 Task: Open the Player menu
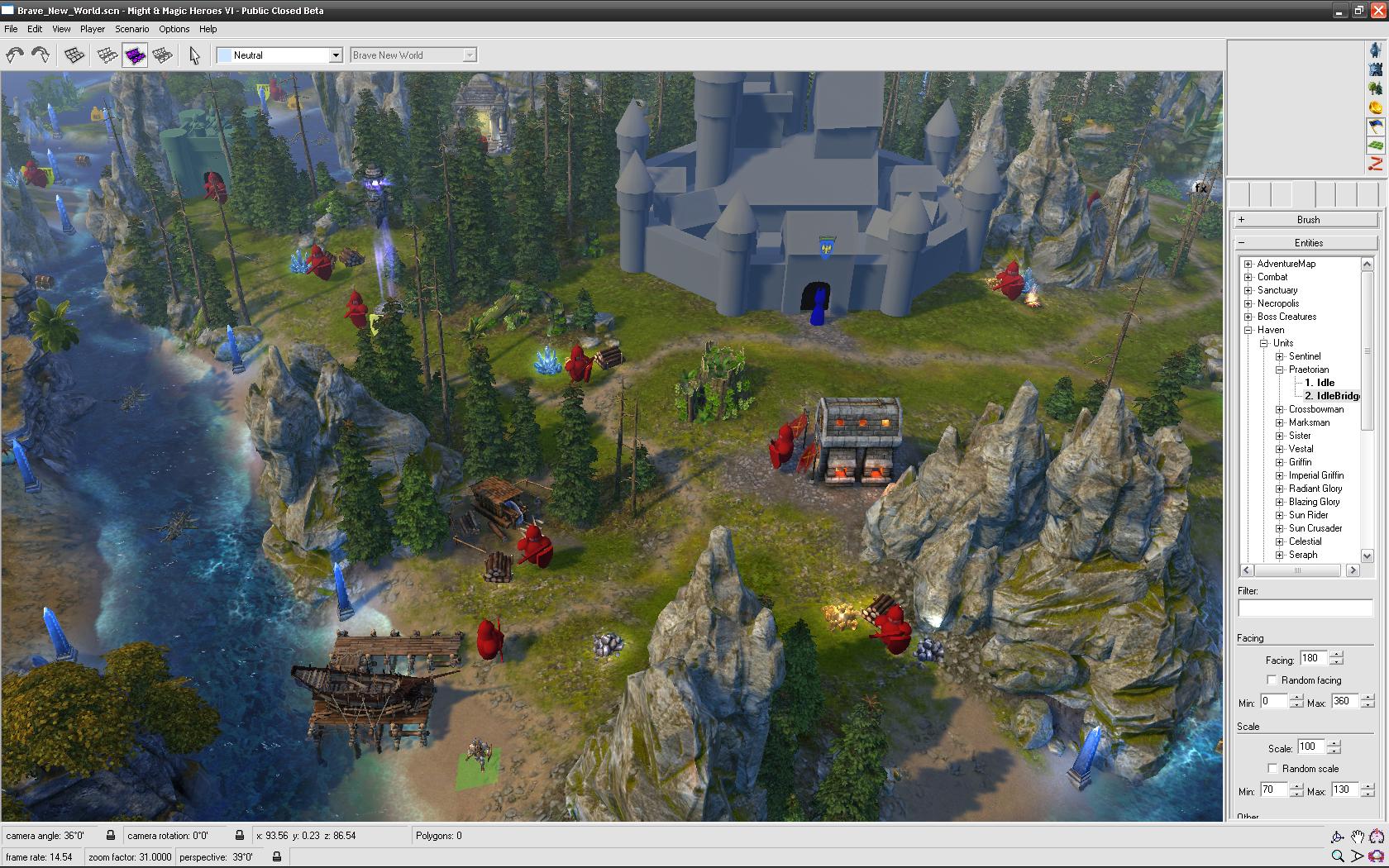click(93, 29)
